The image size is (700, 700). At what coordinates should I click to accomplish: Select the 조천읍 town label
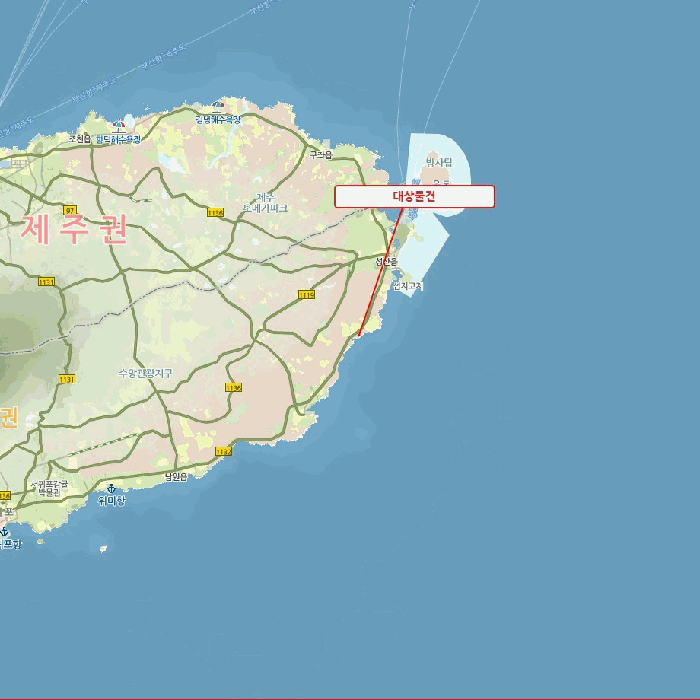coord(79,139)
